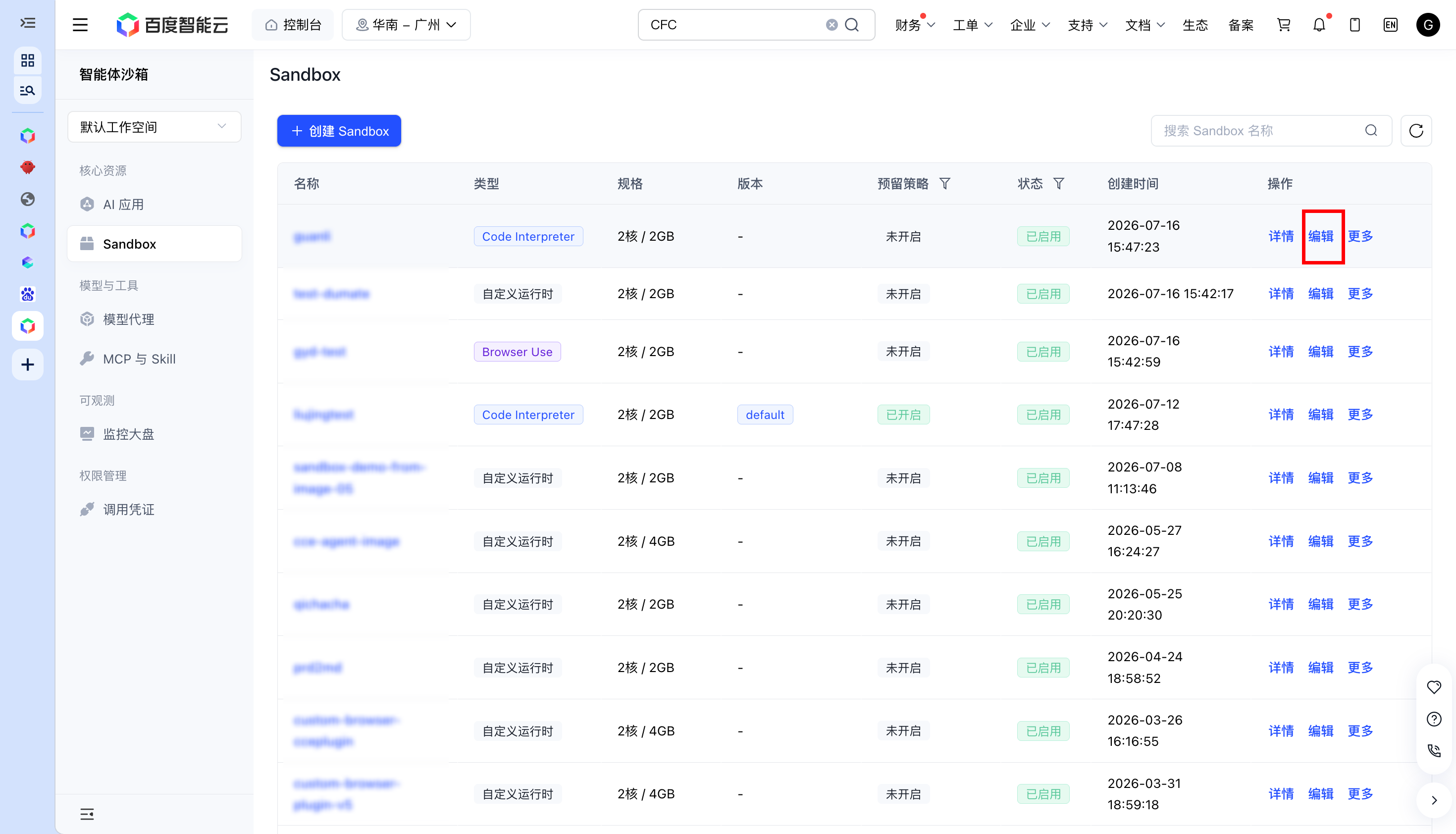The width and height of the screenshot is (1456, 834).
Task: Click 编辑 for the 15:47:23 row
Action: pos(1320,236)
